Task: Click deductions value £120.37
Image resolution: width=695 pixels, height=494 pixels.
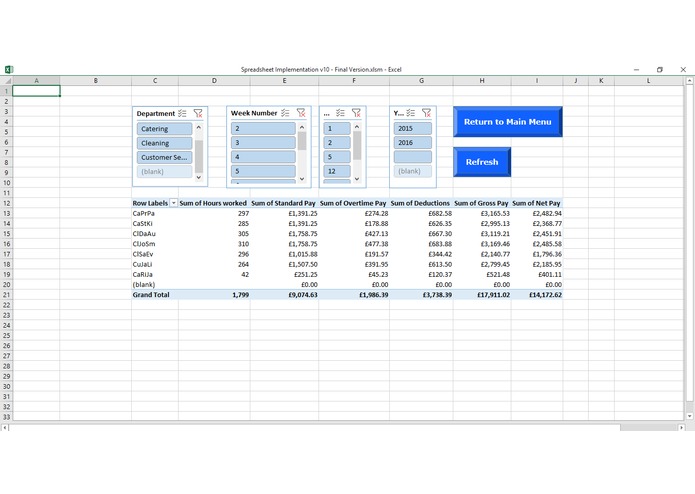Action: click(x=440, y=274)
